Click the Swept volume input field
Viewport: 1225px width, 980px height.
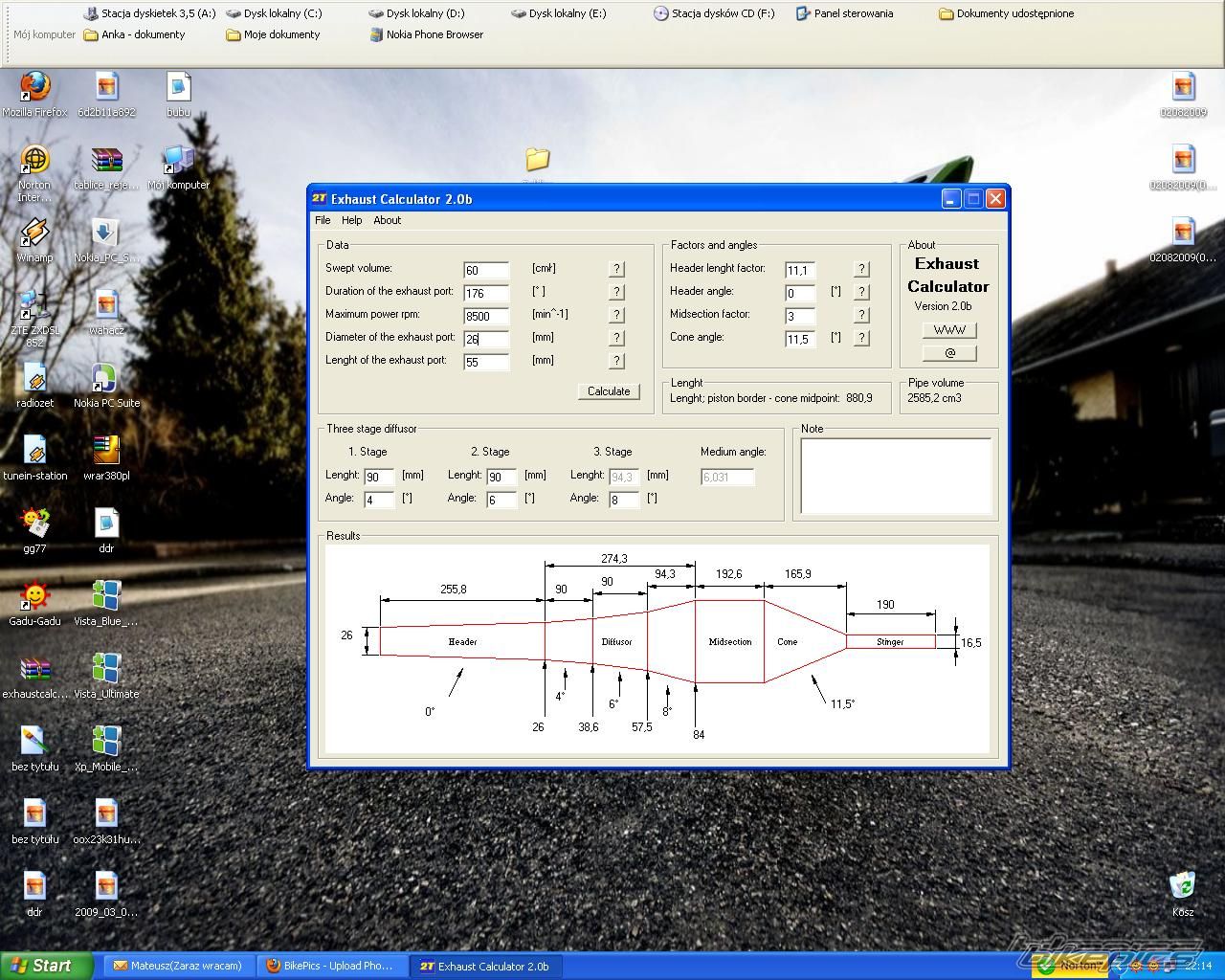click(x=485, y=271)
